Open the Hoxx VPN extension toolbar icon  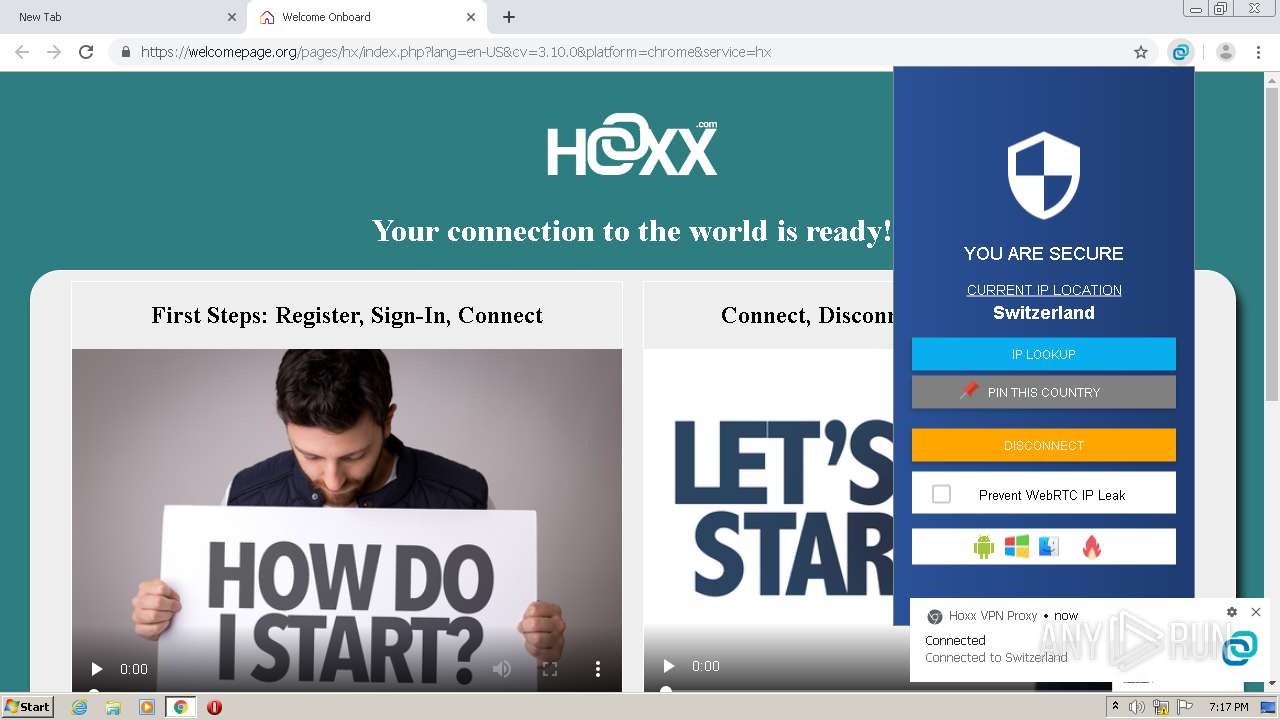coord(1181,52)
